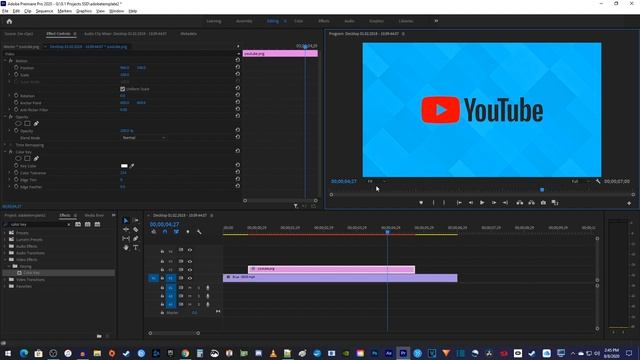Toggle Linked Selection in timeline

coord(176,232)
